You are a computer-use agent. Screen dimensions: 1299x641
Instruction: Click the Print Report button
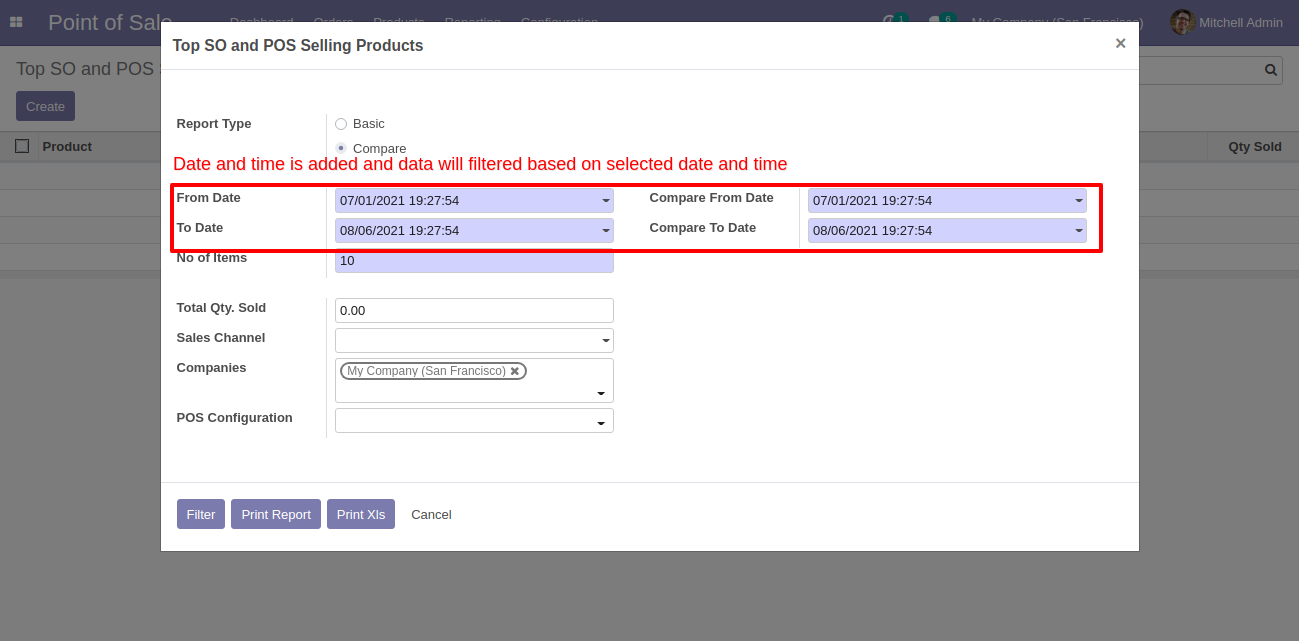pyautogui.click(x=276, y=514)
